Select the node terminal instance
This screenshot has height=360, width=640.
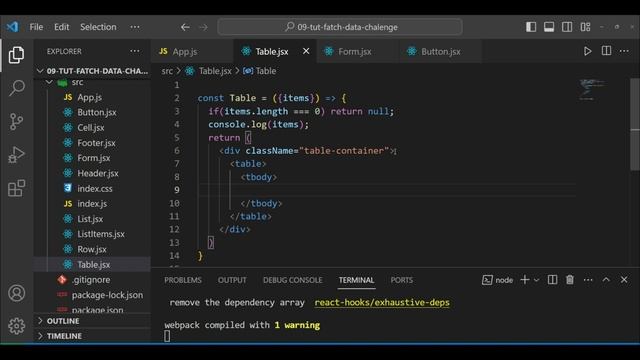(x=498, y=280)
